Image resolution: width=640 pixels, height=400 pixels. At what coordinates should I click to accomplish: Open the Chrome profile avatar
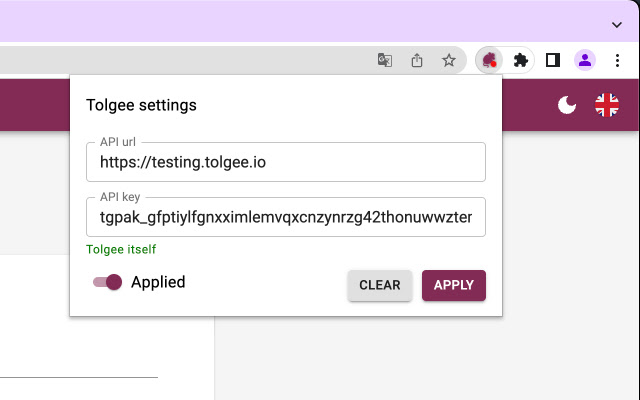click(585, 60)
